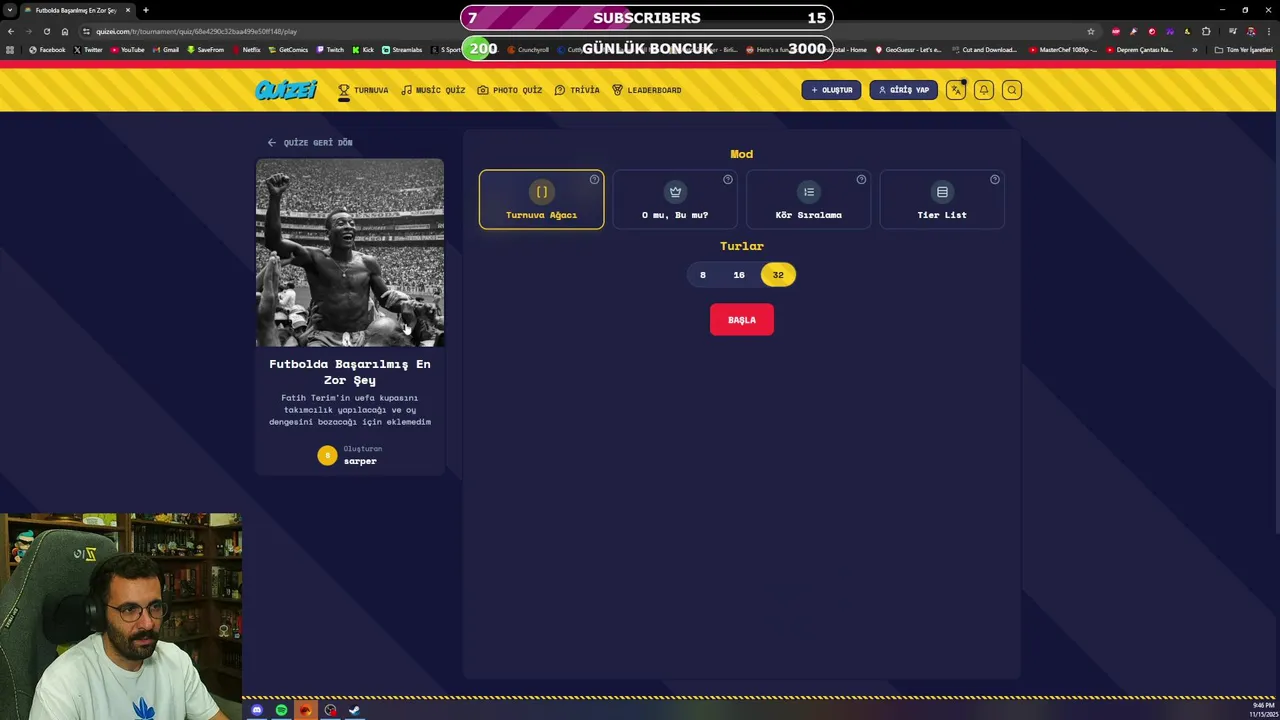Open the Trivia section
This screenshot has height=720, width=1280.
pos(577,90)
